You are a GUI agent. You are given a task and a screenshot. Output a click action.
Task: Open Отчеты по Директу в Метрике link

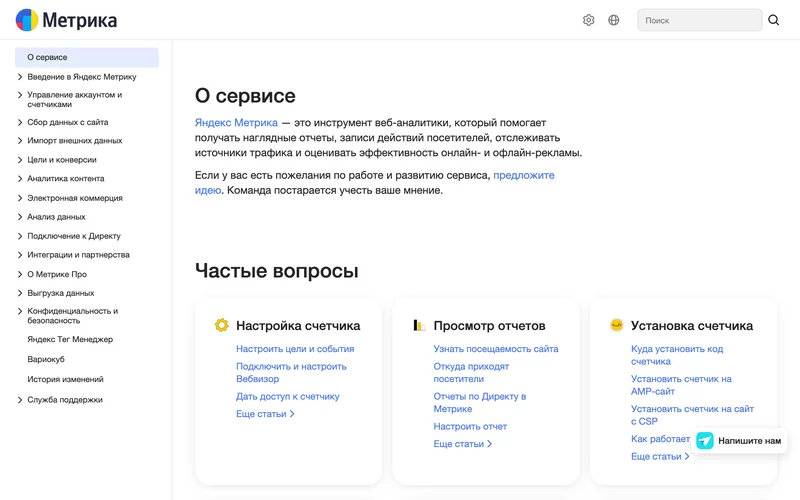[x=480, y=403]
